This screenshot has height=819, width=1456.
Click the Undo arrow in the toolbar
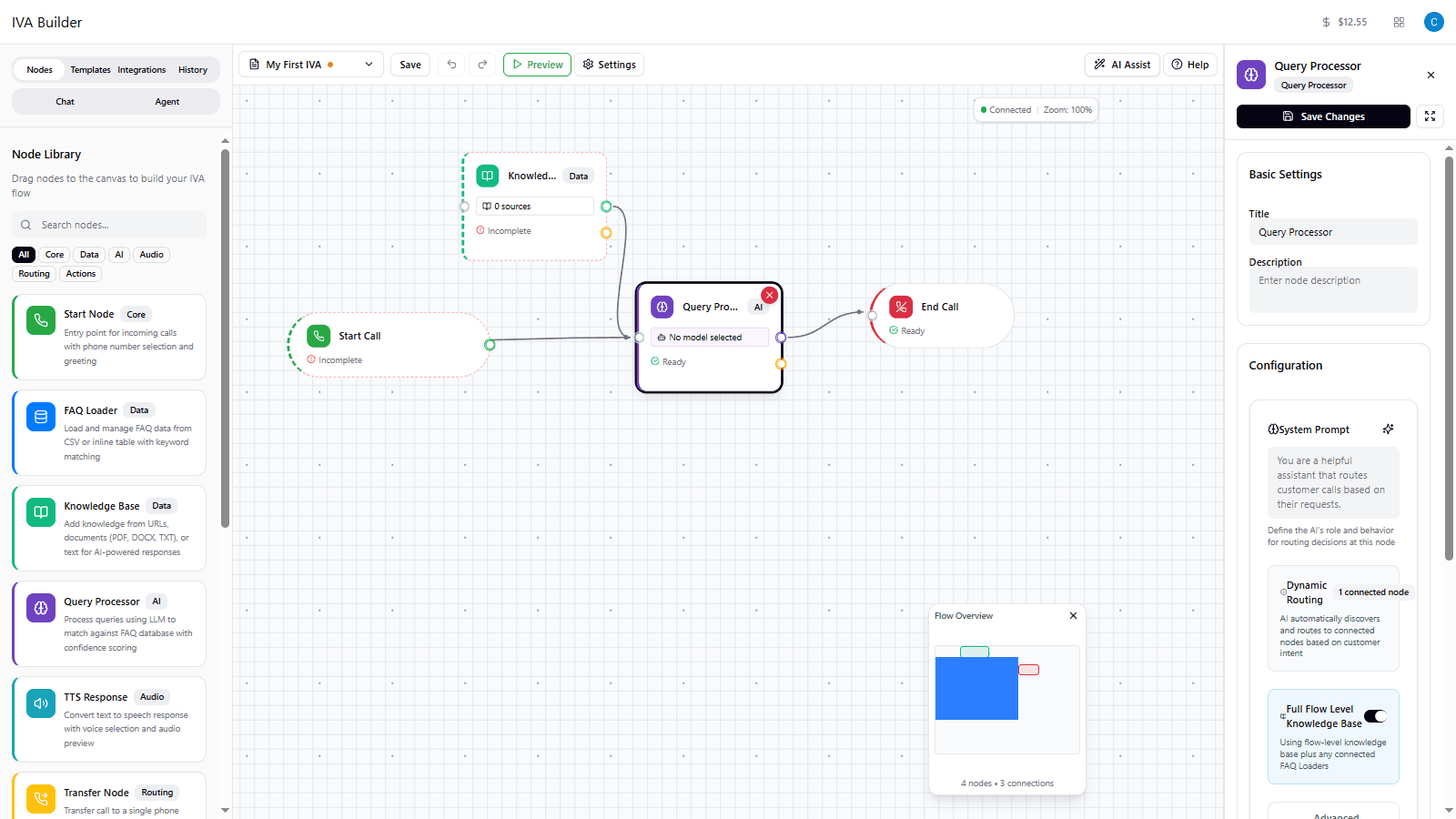[451, 64]
